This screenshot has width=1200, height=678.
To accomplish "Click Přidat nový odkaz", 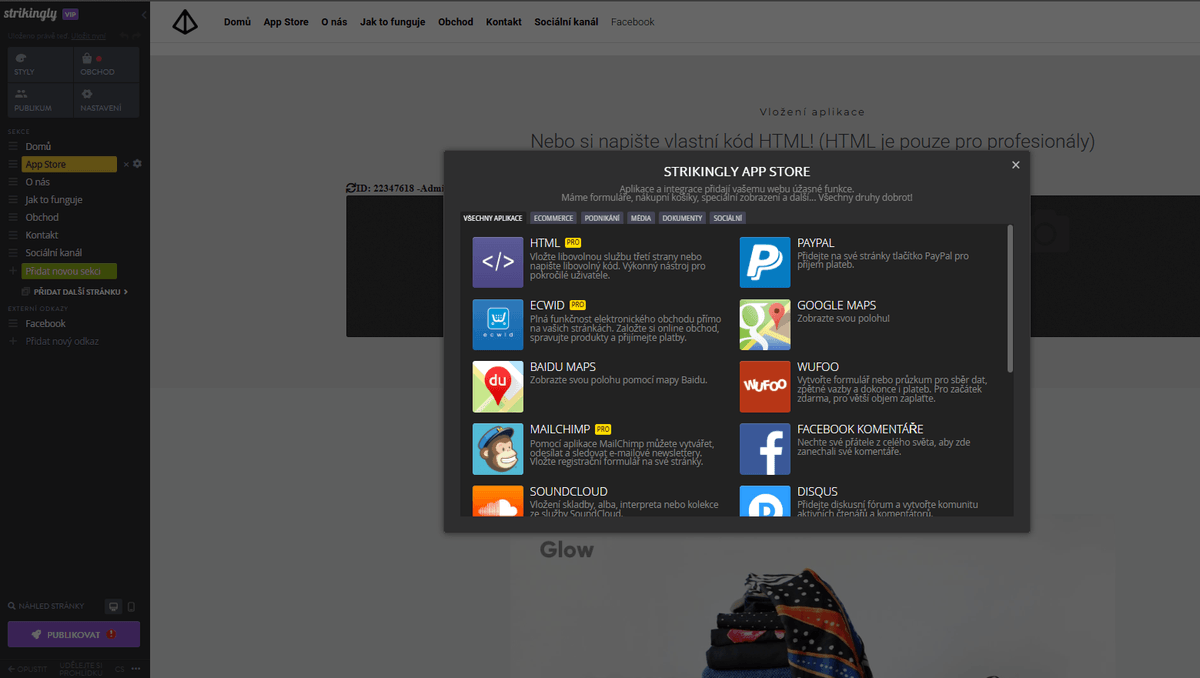I will [62, 341].
